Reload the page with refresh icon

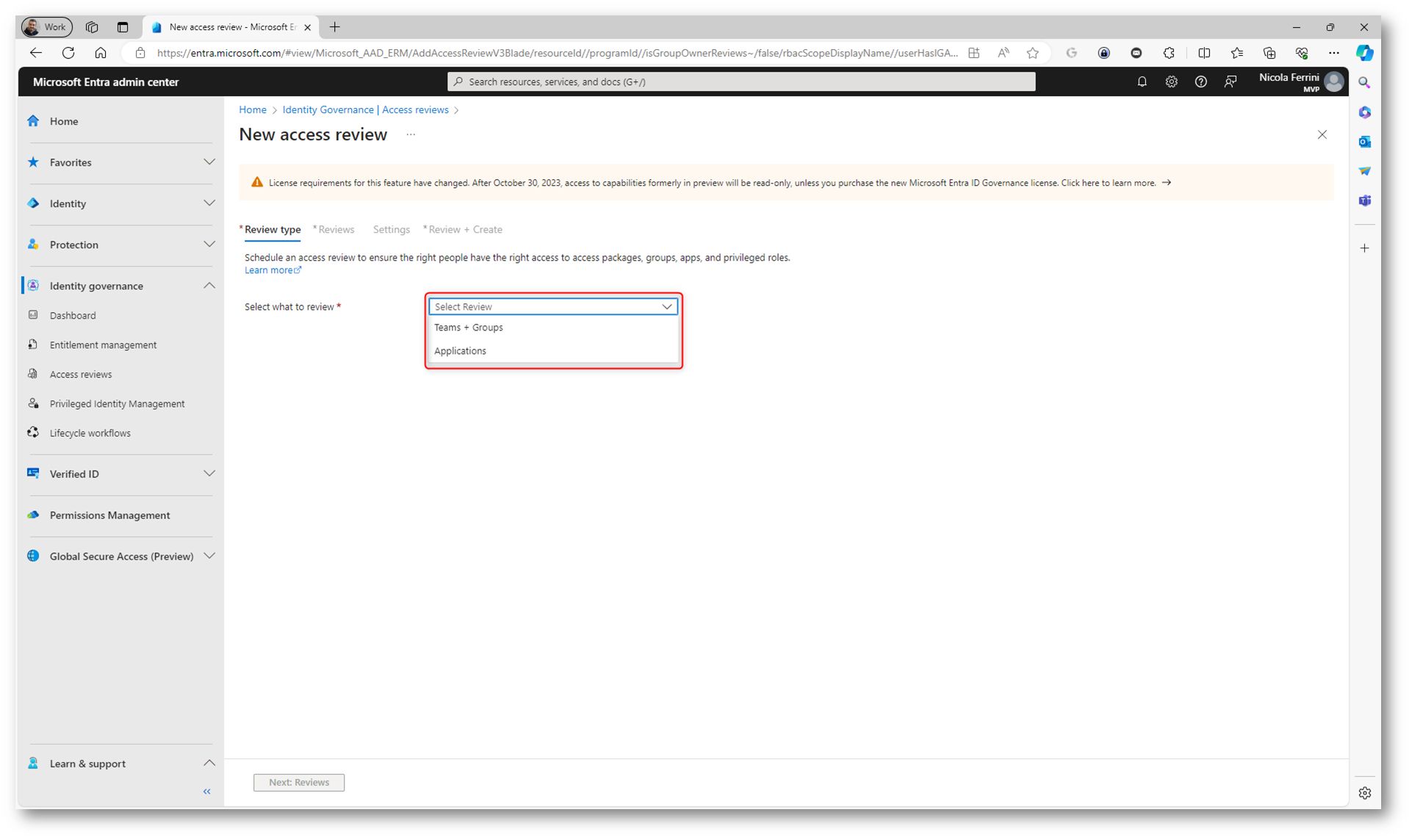(68, 53)
